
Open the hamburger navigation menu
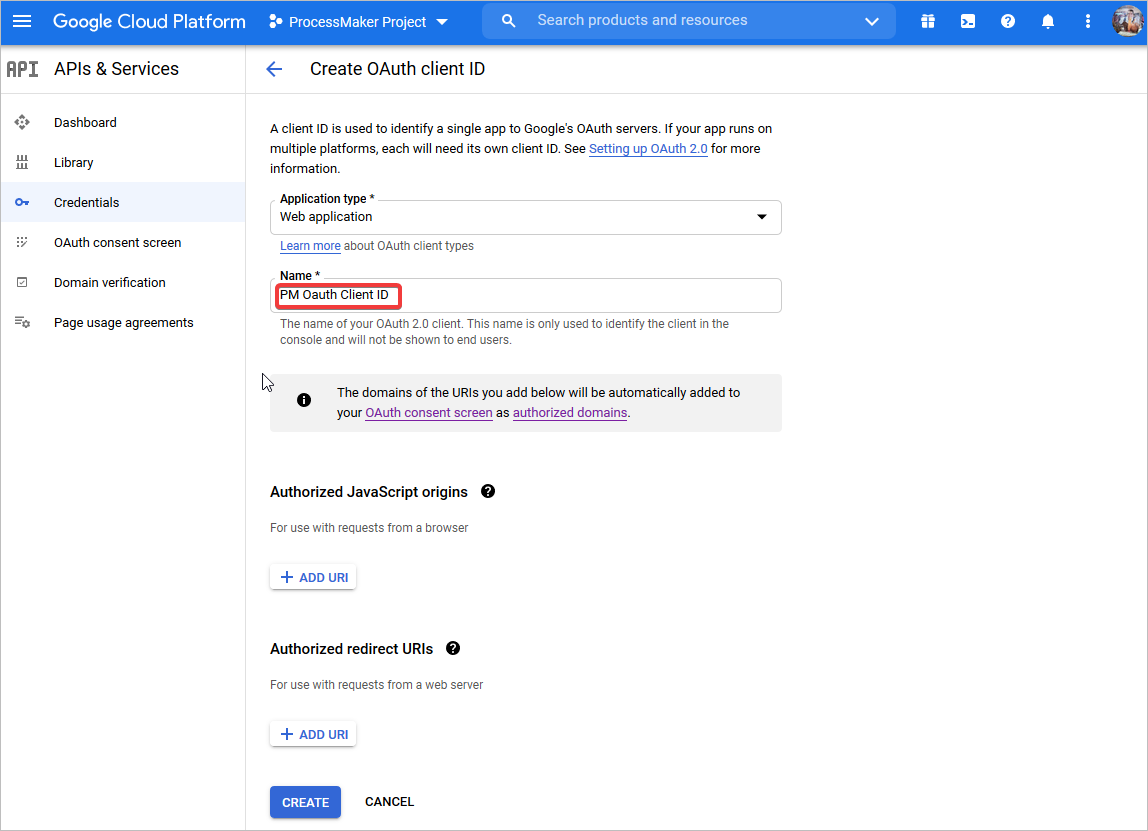[x=22, y=21]
